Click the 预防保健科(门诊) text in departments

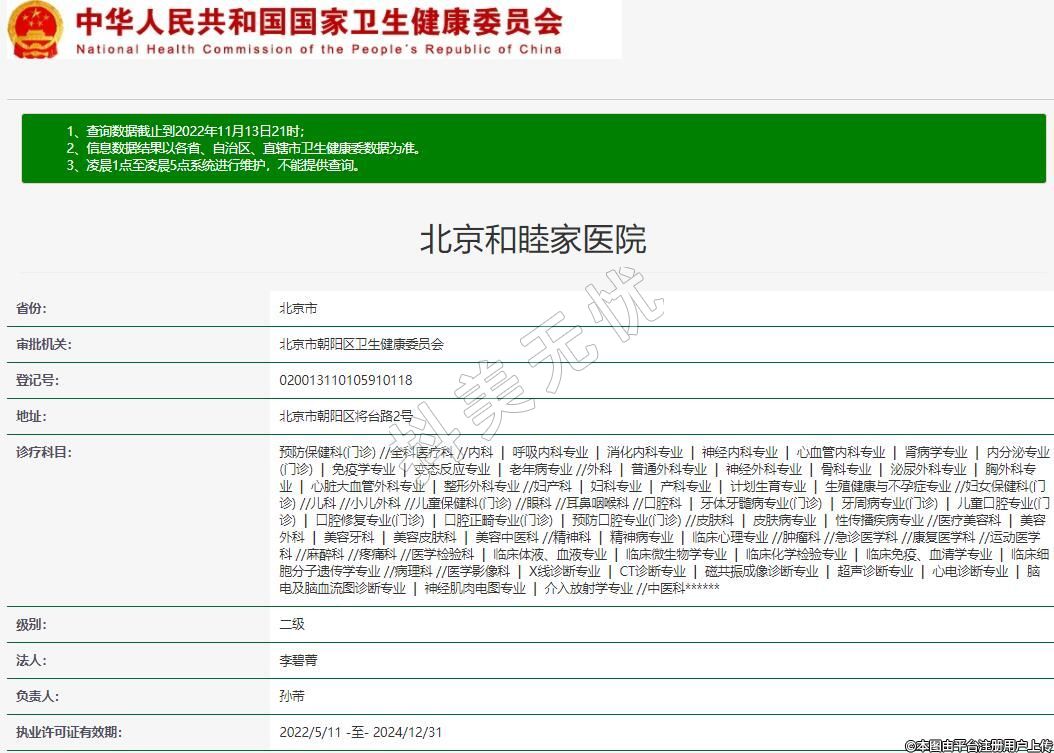coord(327,453)
